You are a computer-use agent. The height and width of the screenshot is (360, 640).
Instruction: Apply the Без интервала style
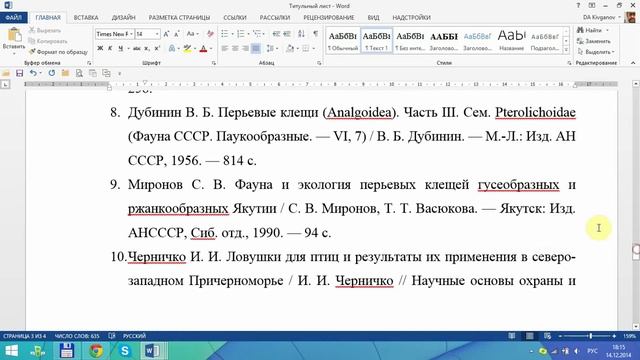pos(410,41)
